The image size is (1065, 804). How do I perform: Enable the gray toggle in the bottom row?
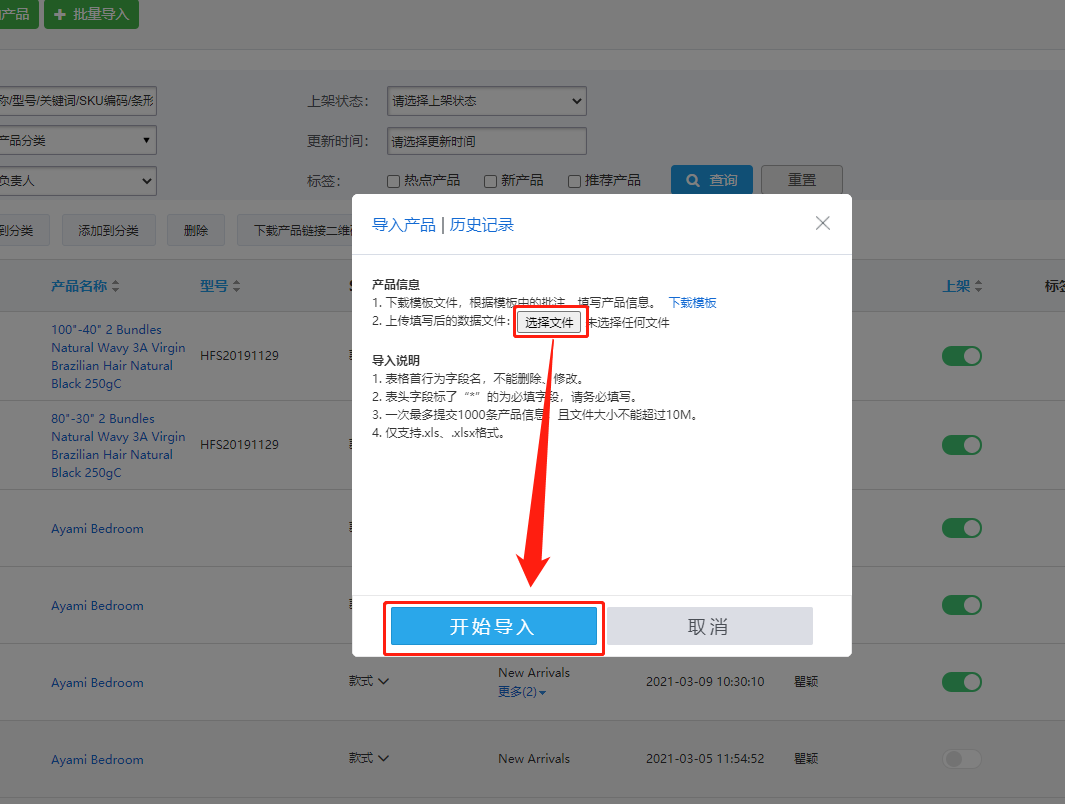(961, 759)
